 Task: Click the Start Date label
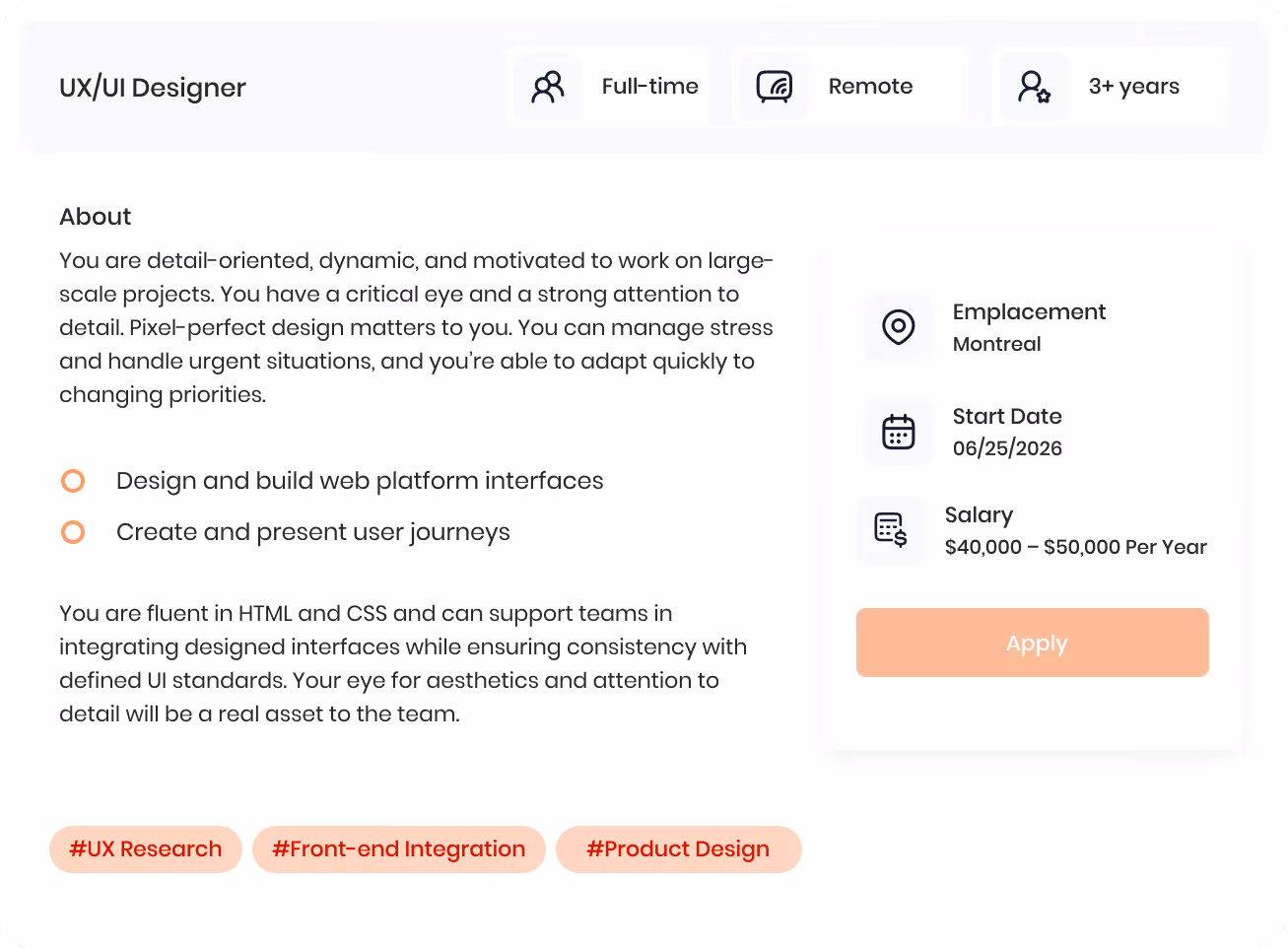[x=1007, y=416]
